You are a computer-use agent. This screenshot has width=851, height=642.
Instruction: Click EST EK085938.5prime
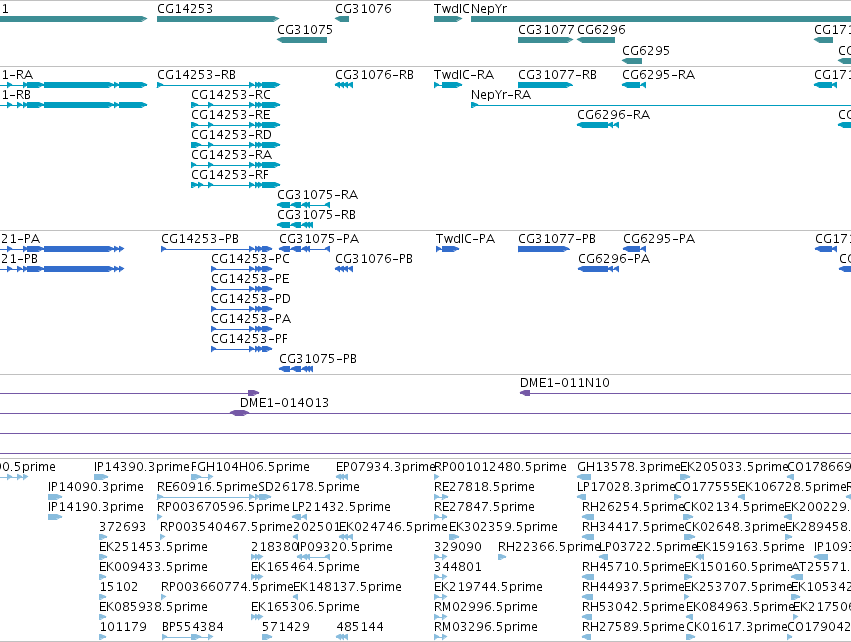[153, 608]
